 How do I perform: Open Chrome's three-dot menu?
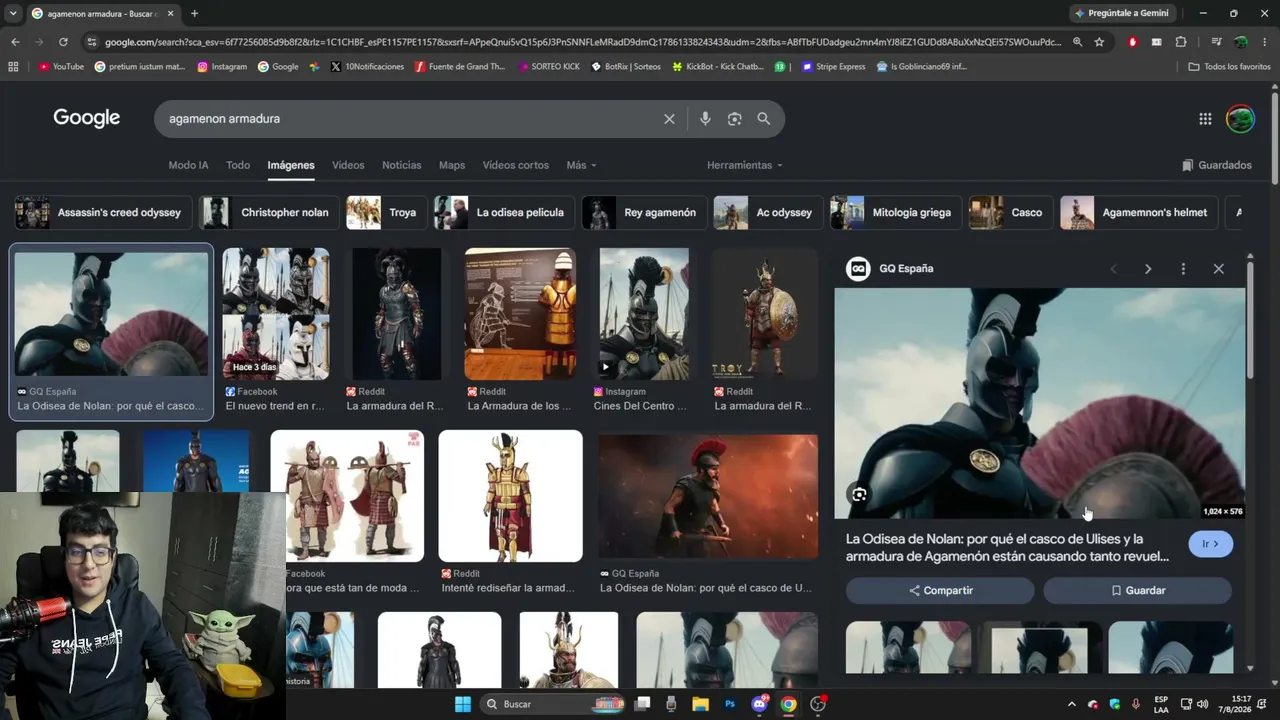click(1263, 42)
